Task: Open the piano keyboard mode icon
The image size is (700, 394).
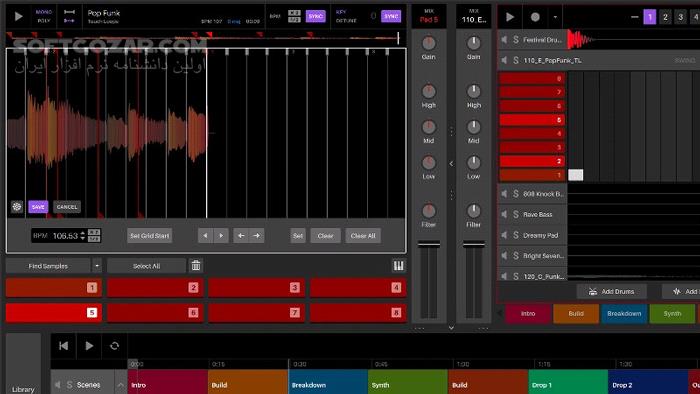Action: (x=398, y=266)
